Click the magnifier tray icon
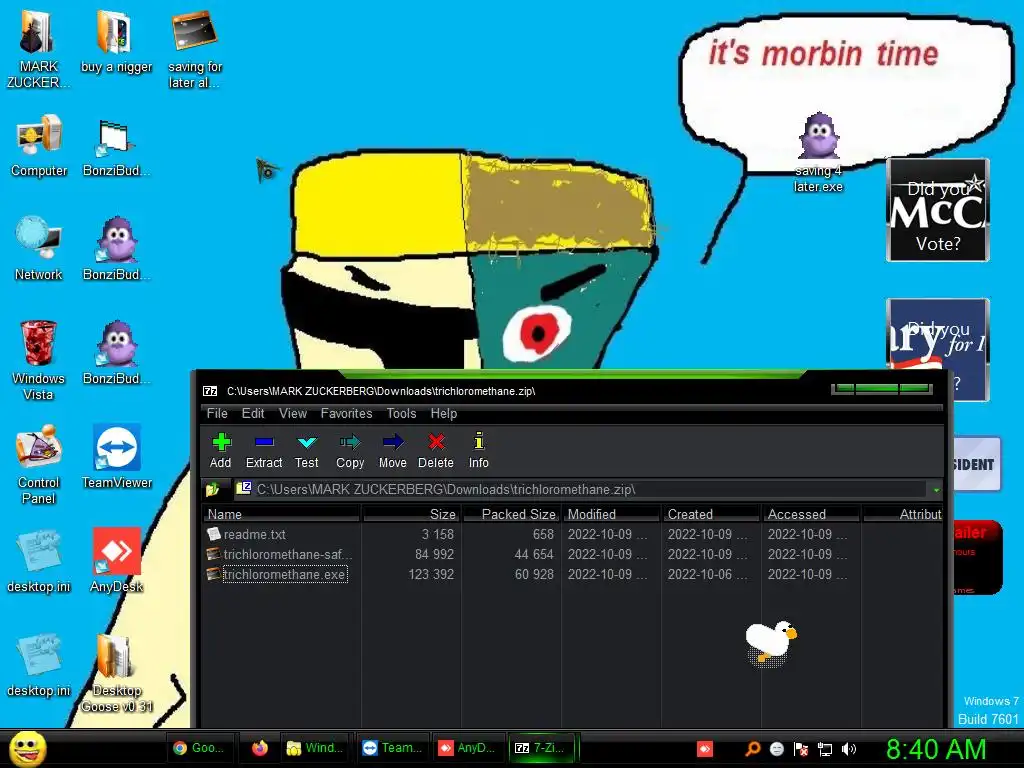Viewport: 1024px width, 768px height. click(x=752, y=749)
